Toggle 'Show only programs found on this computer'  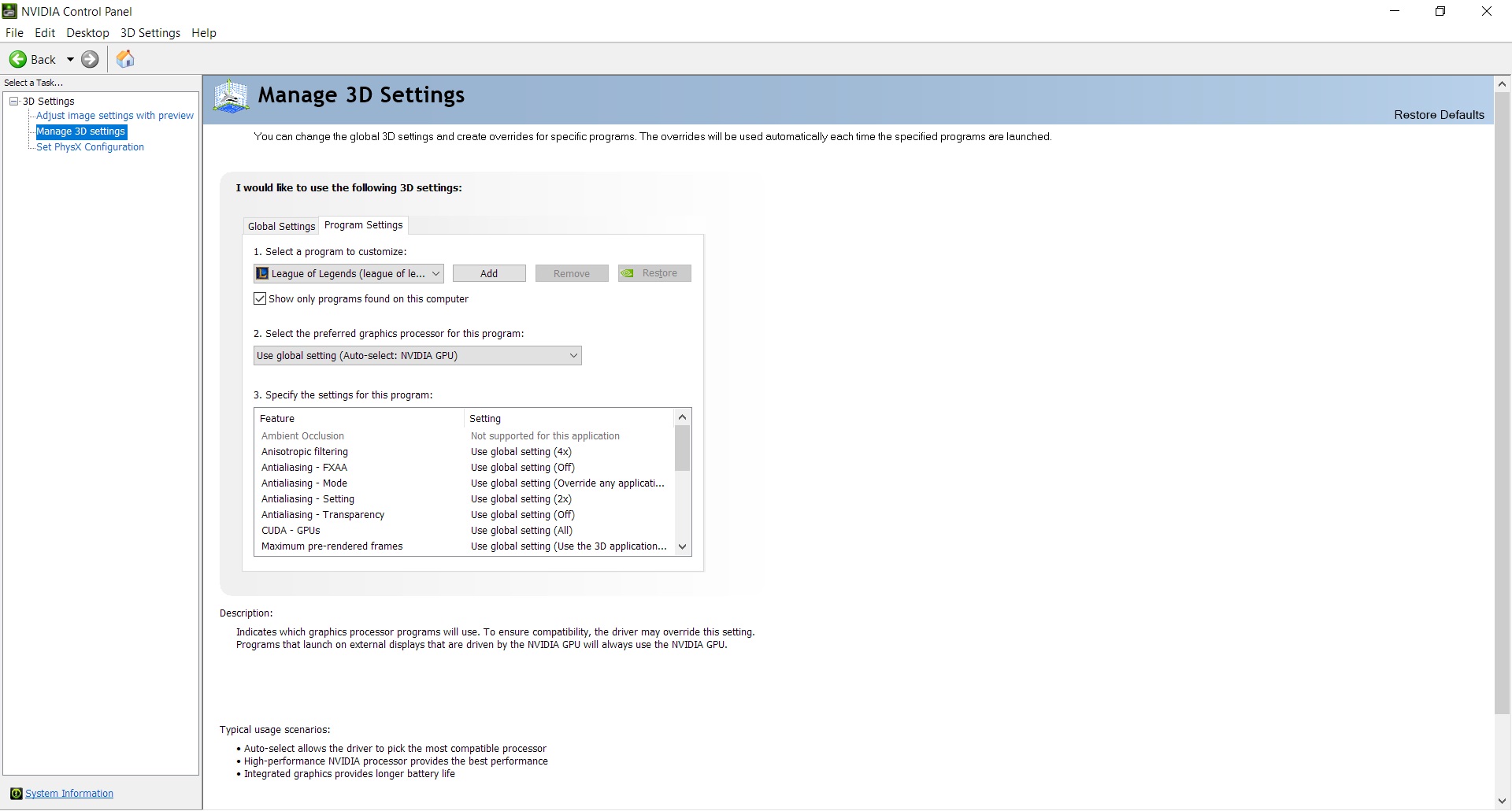tap(260, 299)
